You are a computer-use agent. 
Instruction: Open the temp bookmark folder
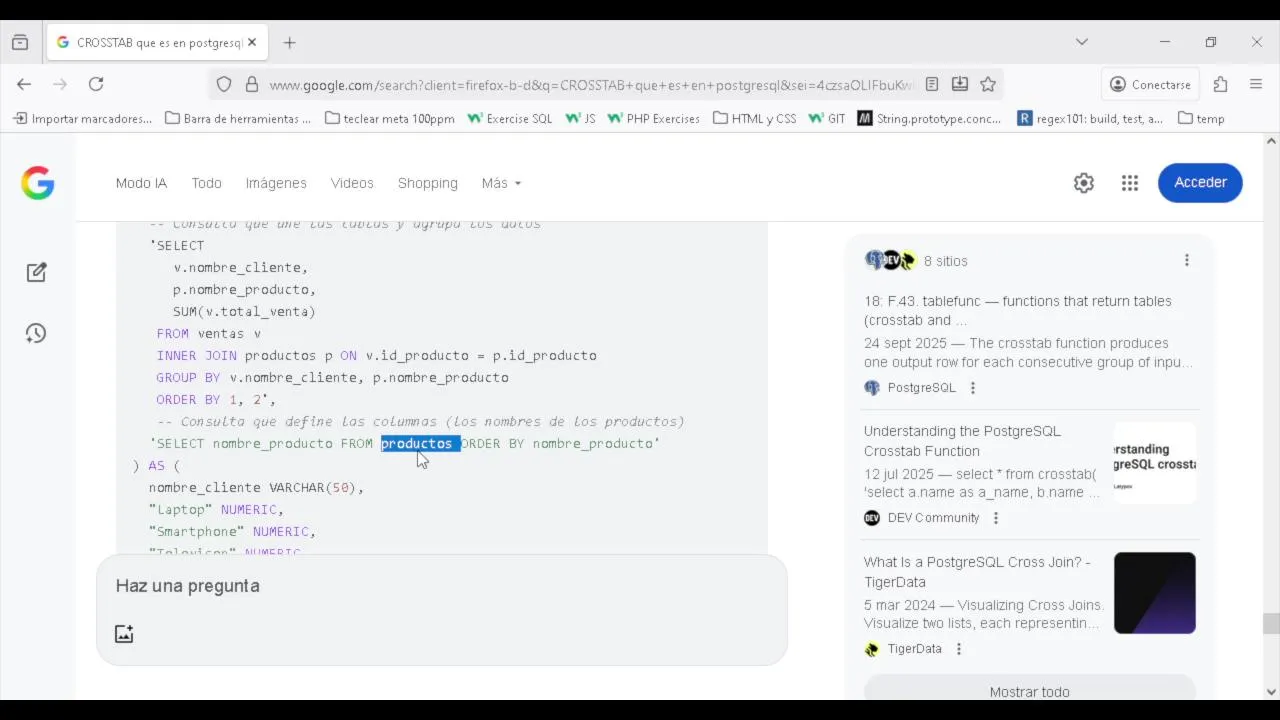coord(1201,118)
